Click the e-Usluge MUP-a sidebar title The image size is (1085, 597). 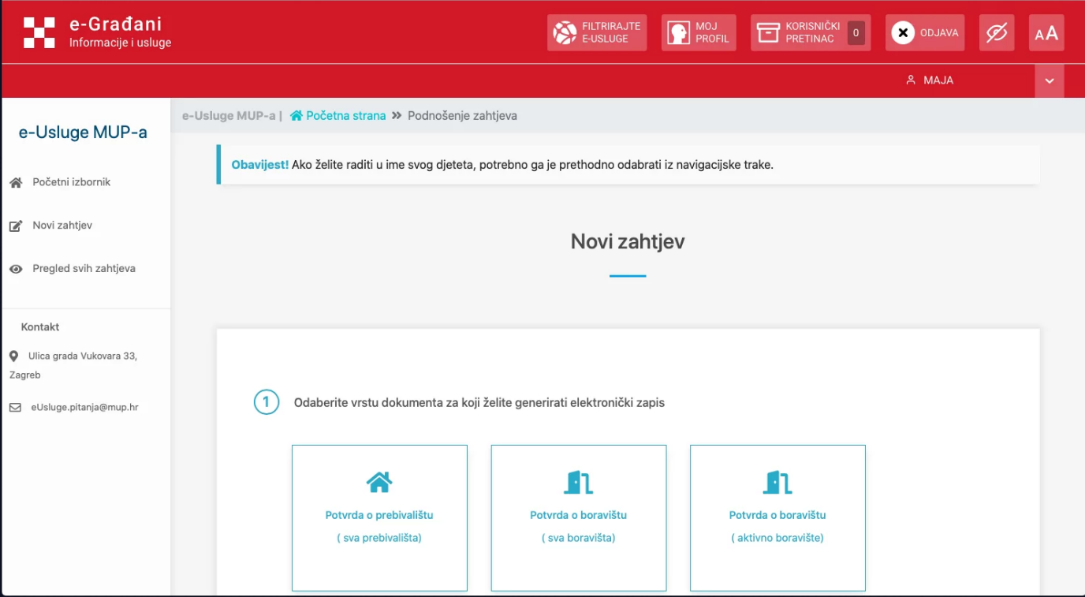[83, 132]
